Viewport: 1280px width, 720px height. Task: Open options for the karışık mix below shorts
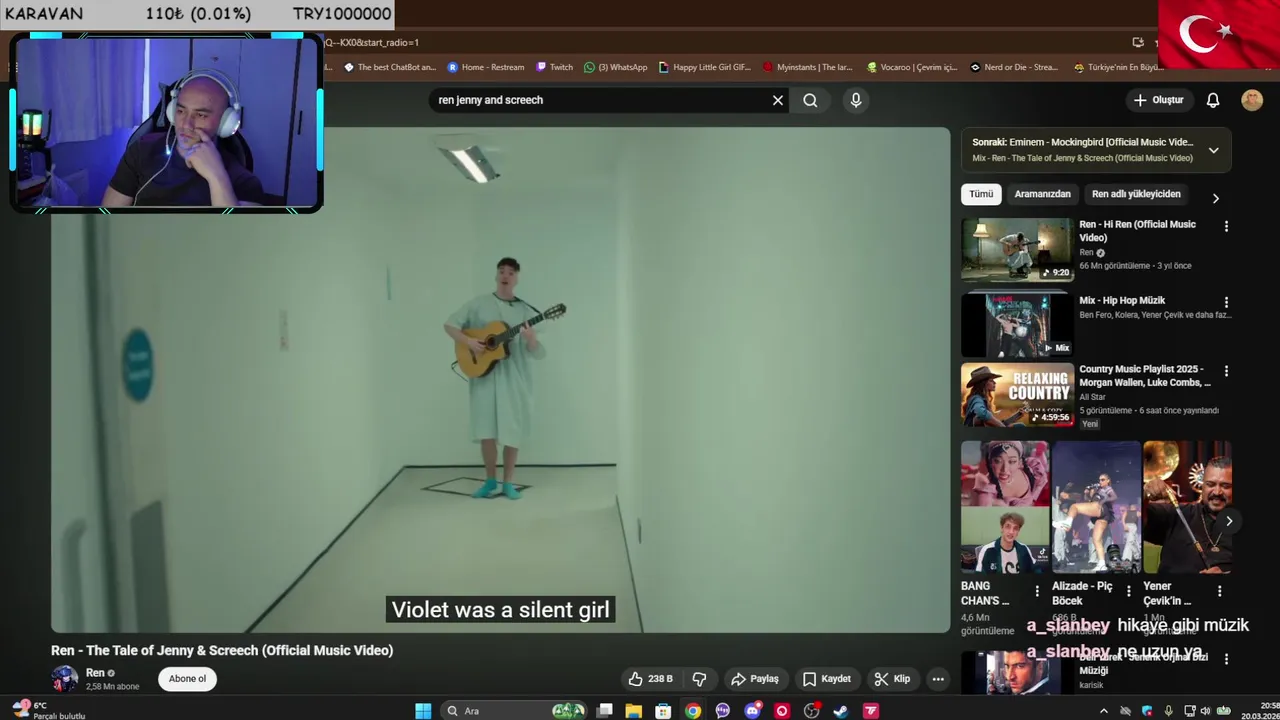point(1226,659)
